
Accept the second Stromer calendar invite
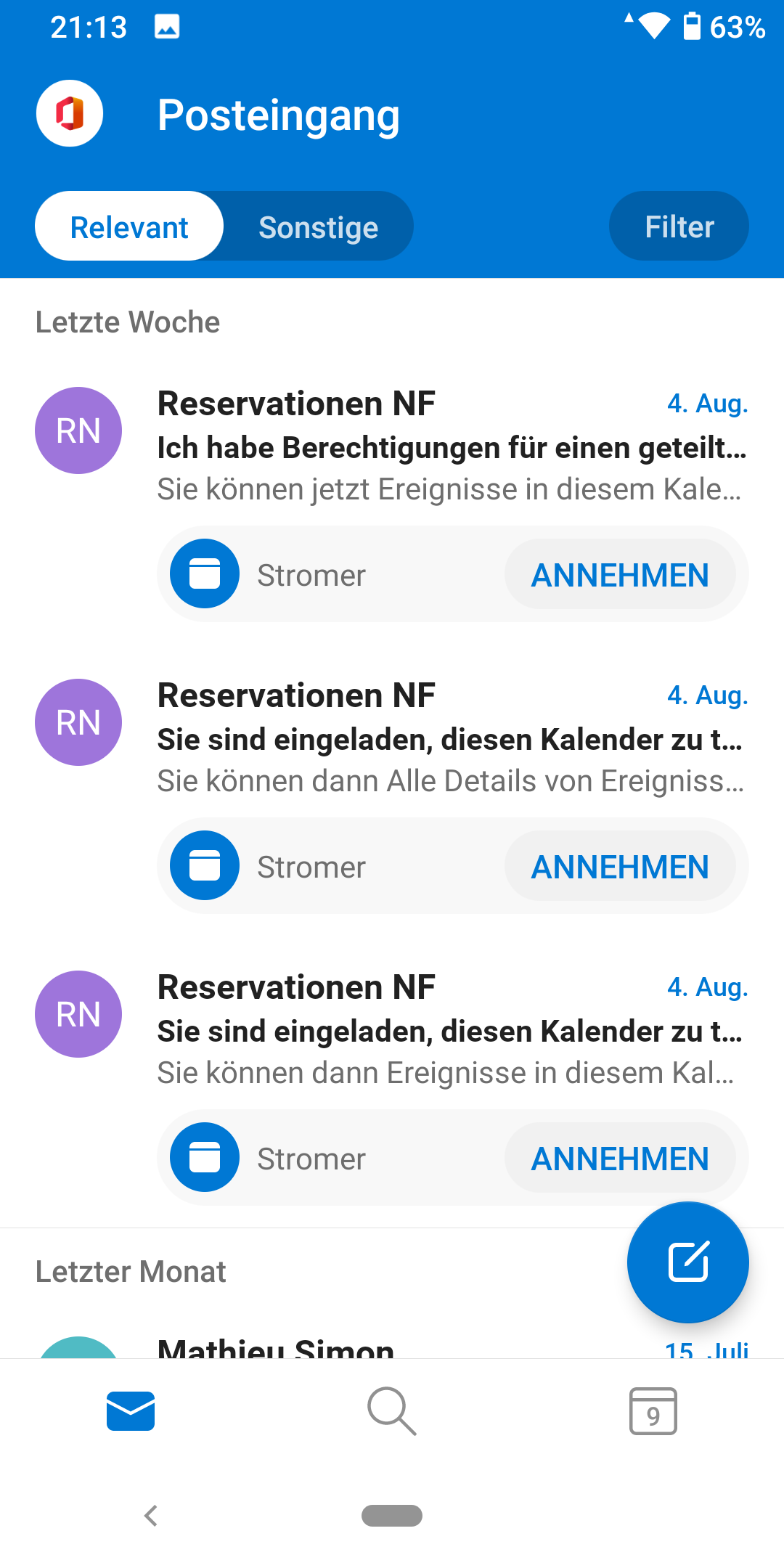click(x=620, y=867)
